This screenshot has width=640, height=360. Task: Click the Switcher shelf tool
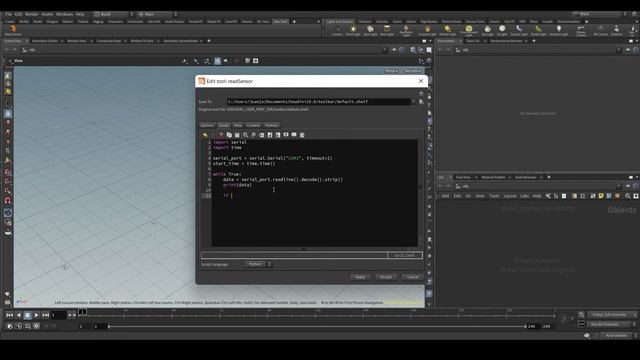click(x=616, y=31)
